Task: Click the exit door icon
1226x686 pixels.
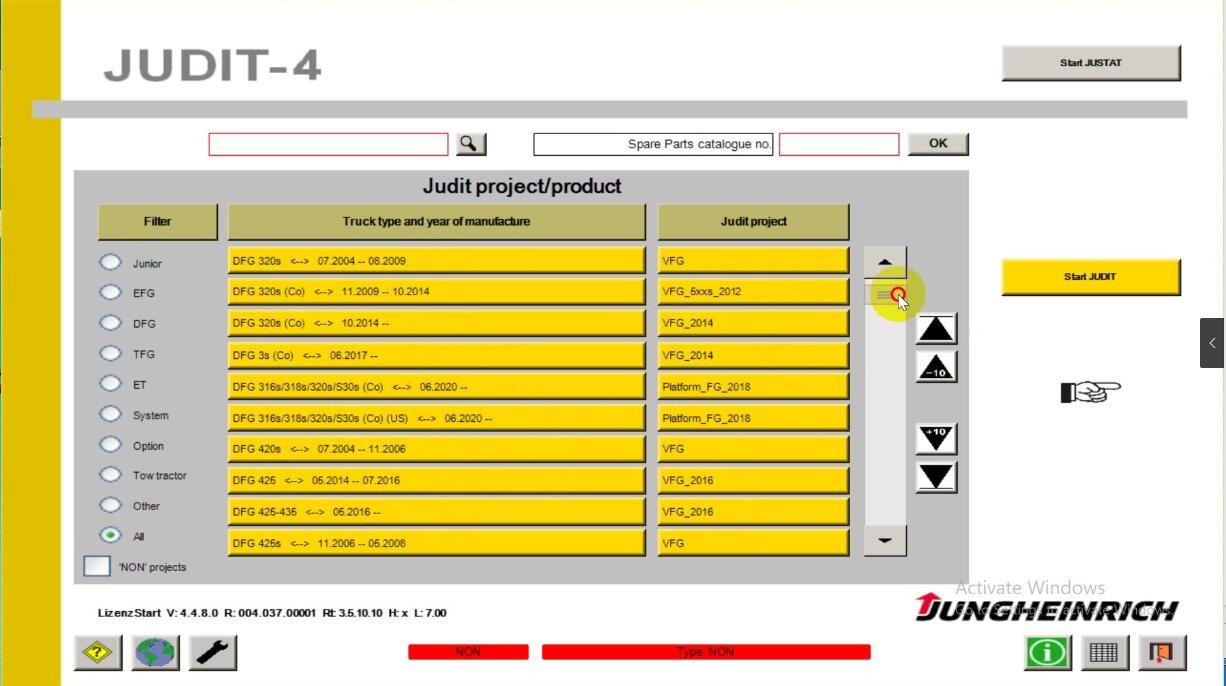Action: 1160,654
